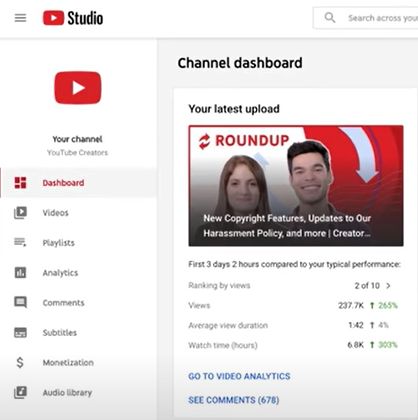This screenshot has height=420, width=418.
Task: Click the 'Watch time (hours)' label
Action: coord(223,345)
